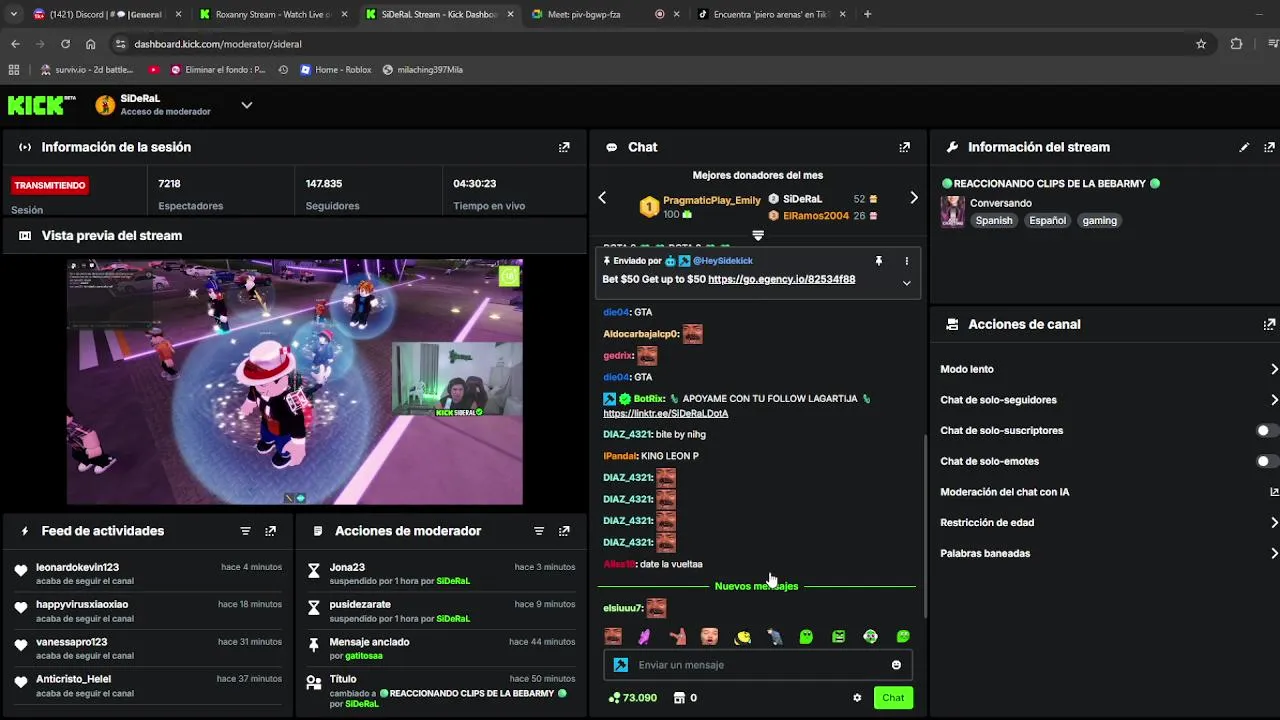Click chat username DIAZ_4321 bite message

tap(627, 434)
